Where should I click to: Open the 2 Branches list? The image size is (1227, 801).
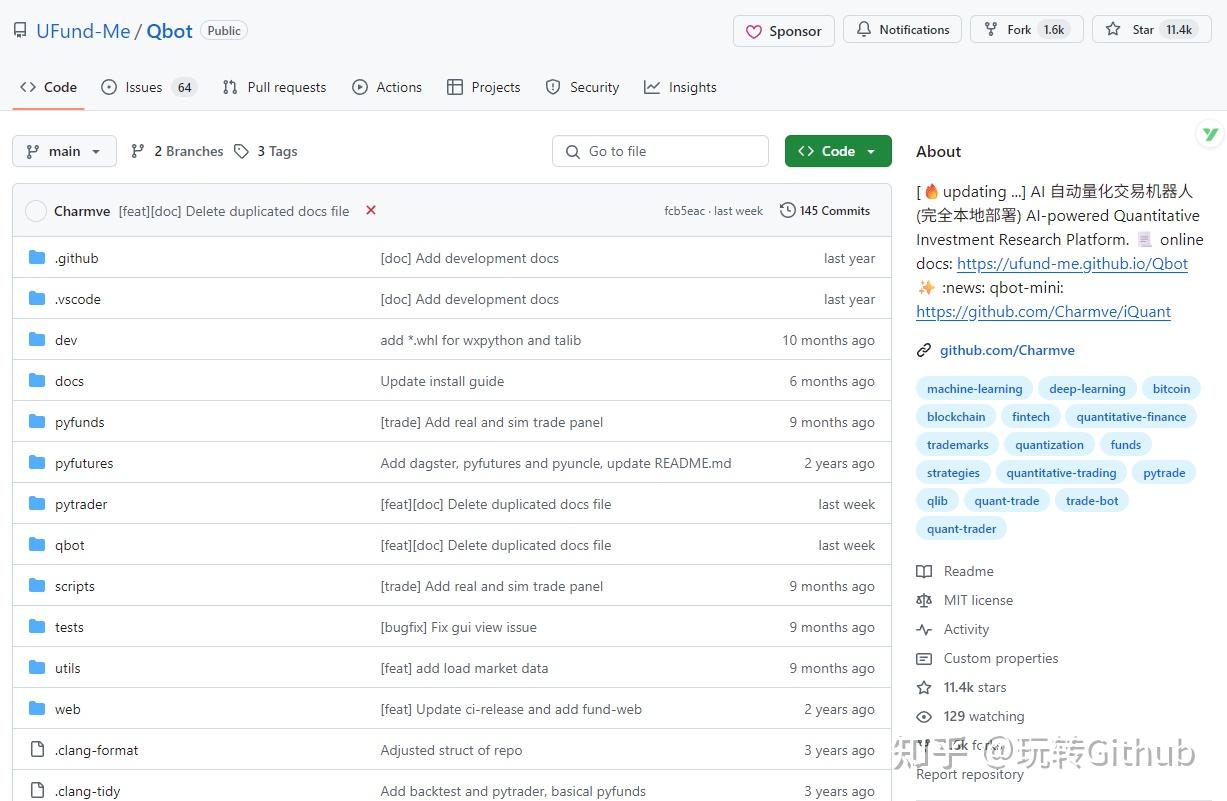(x=177, y=151)
